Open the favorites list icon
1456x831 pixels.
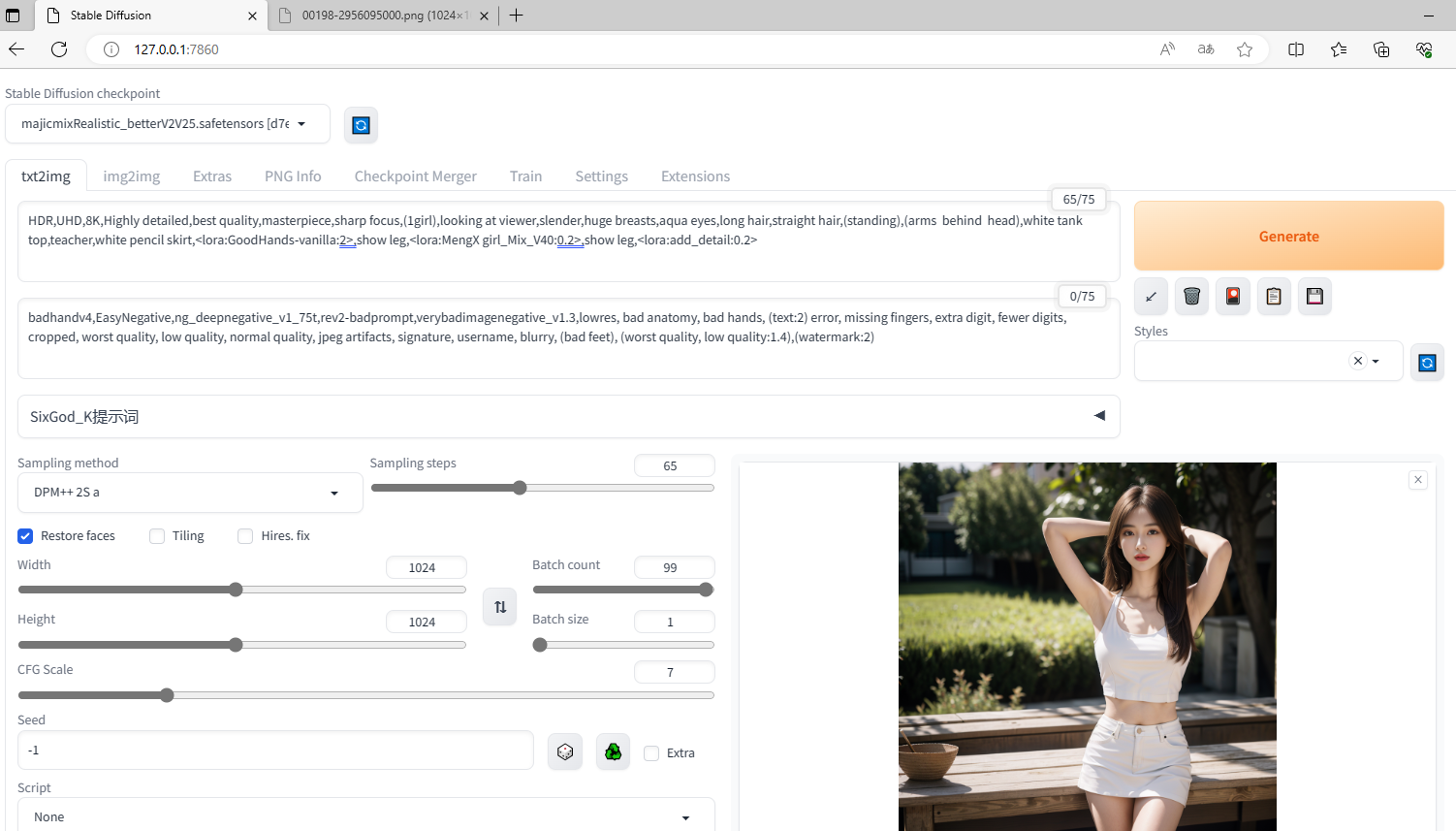pos(1339,49)
